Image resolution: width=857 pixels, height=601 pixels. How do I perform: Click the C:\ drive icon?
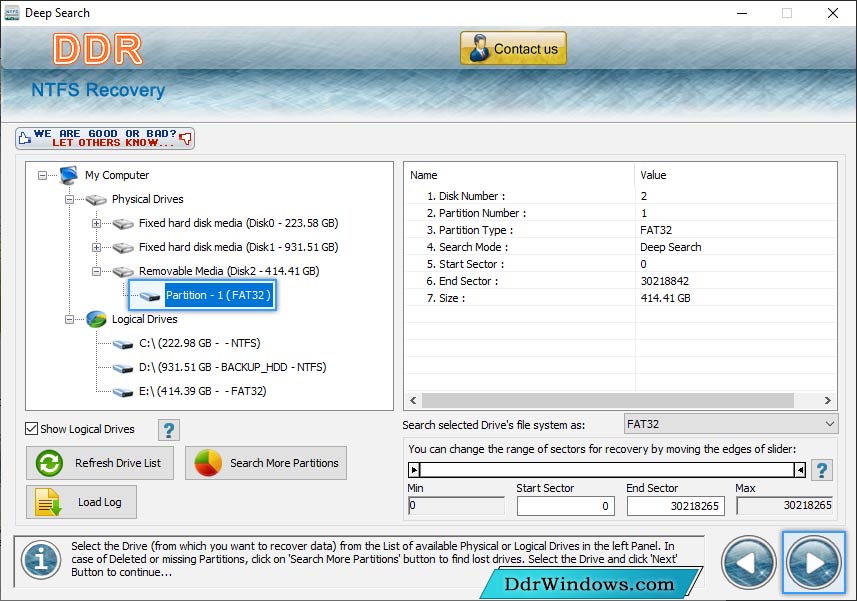[x=123, y=344]
